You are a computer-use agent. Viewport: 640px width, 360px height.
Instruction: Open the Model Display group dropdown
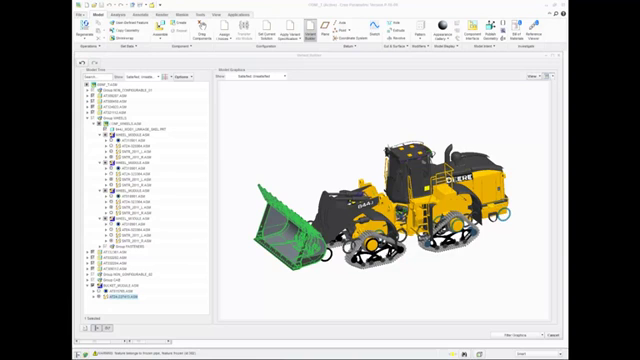[446, 47]
